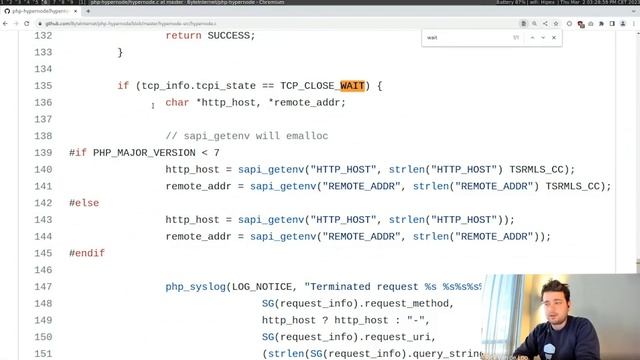This screenshot has width=640, height=360.
Task: Click the webcam video overlay
Action: click(561, 317)
